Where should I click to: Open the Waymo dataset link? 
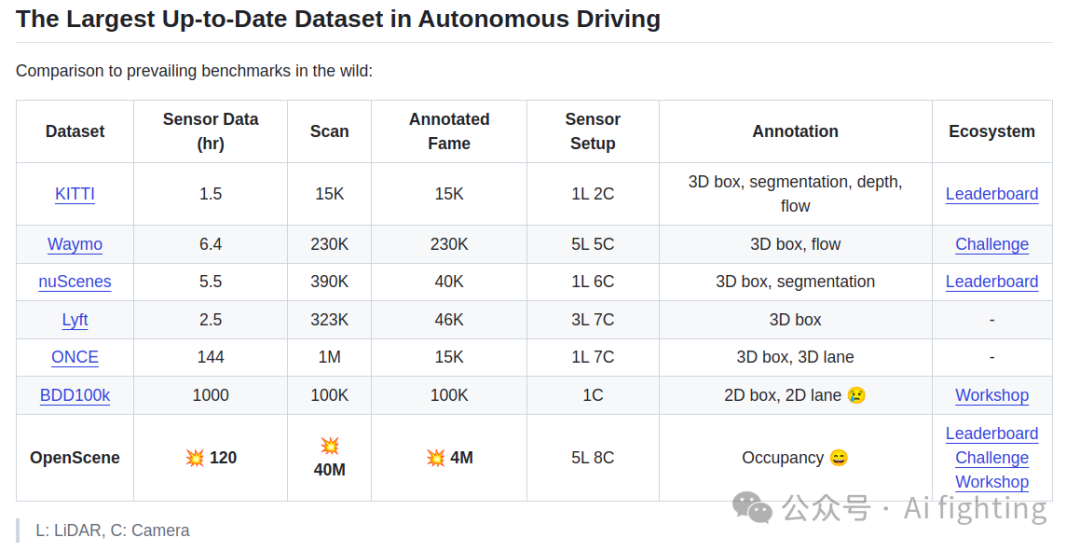click(75, 244)
